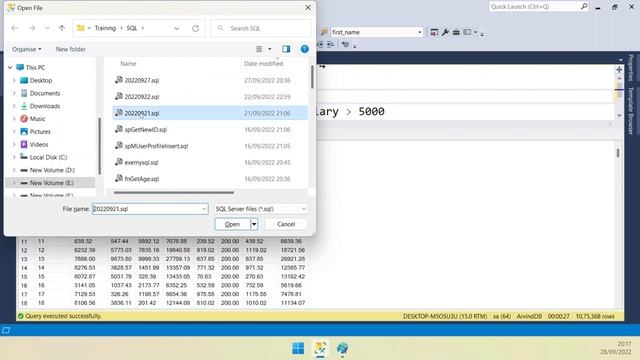Click SSMS wrench properties toolbar icon
The width and height of the screenshot is (640, 360).
point(445,32)
